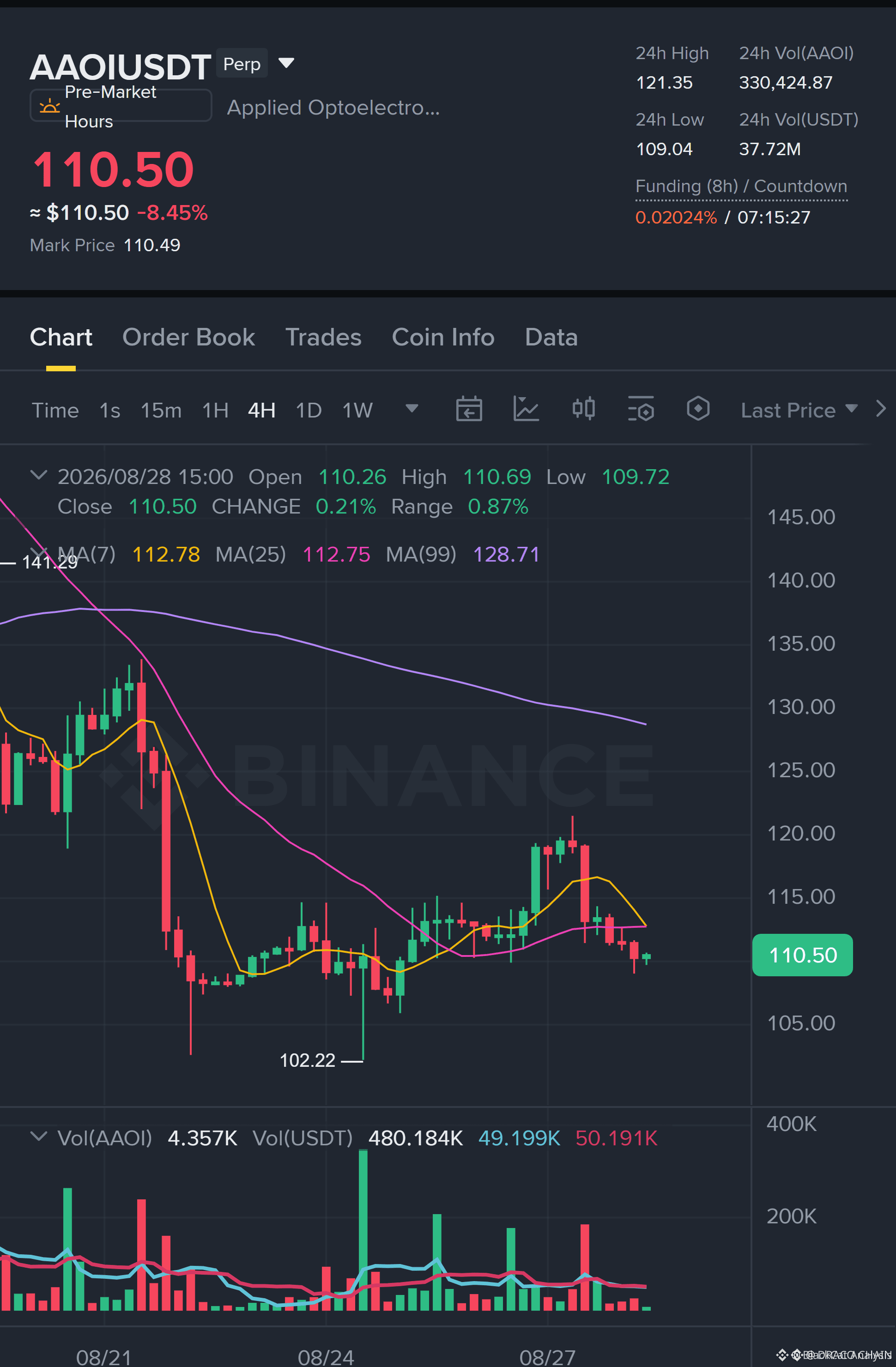Collapse the volume indicator chevron
Screen dimensions: 896x1367
(x=38, y=1136)
